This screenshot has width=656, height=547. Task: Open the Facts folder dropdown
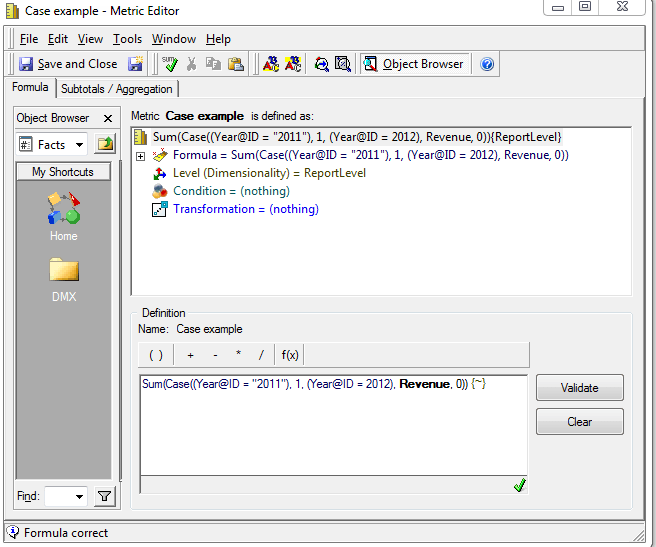(79, 145)
